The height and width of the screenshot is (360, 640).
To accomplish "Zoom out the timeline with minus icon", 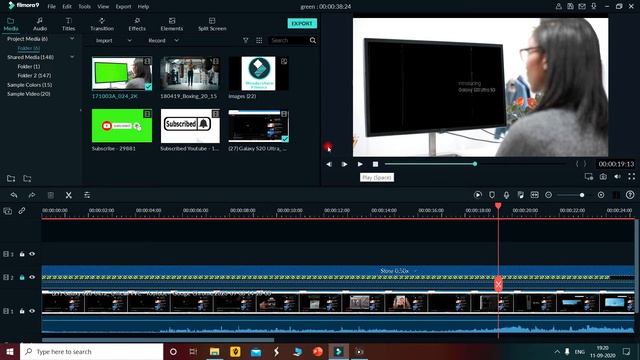I will tap(549, 195).
